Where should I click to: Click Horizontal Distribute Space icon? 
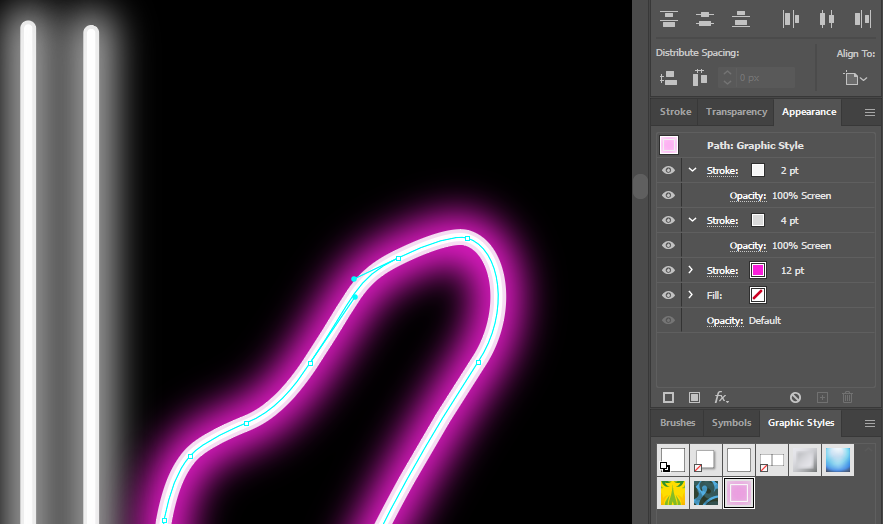[x=699, y=78]
